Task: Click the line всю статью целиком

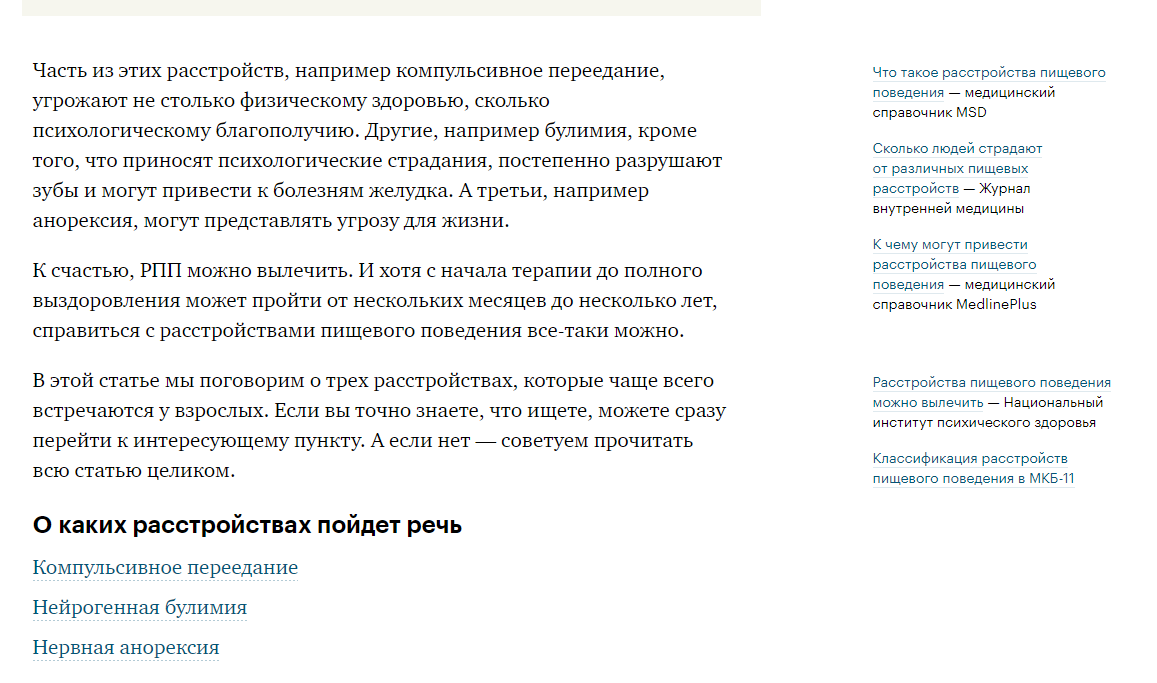Action: click(x=134, y=471)
